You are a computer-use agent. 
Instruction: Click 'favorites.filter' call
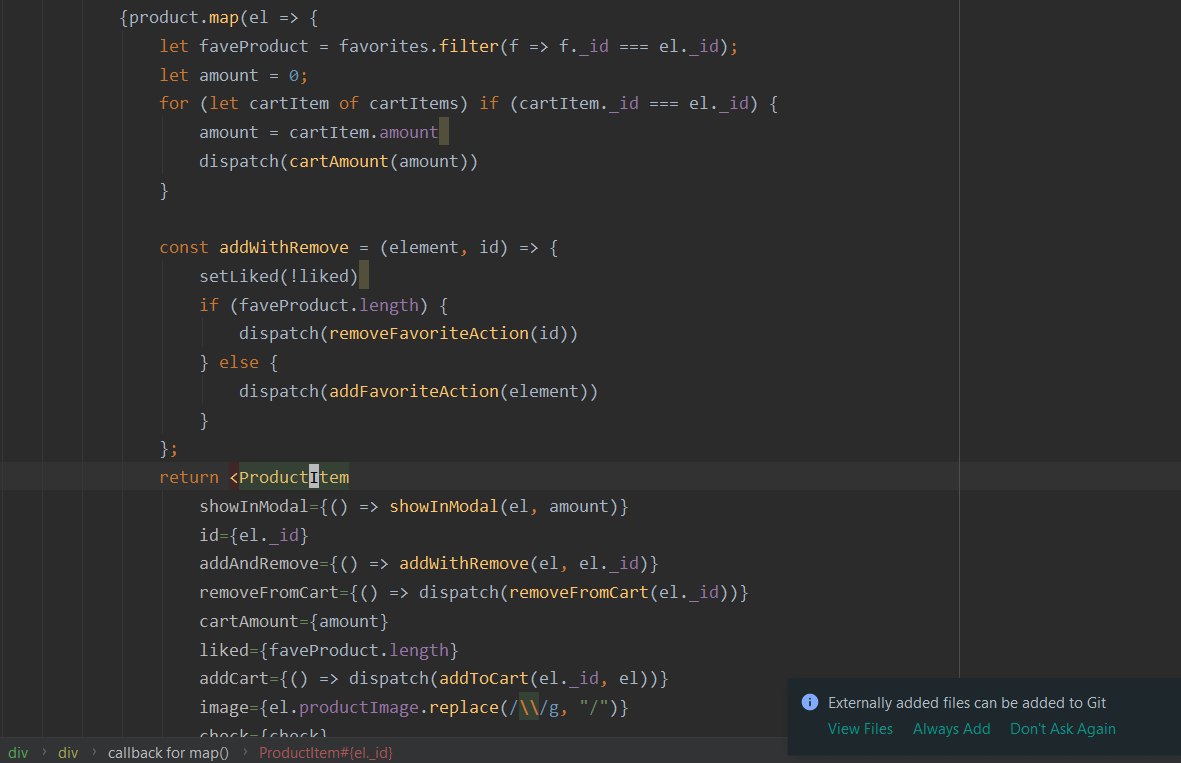[x=418, y=46]
